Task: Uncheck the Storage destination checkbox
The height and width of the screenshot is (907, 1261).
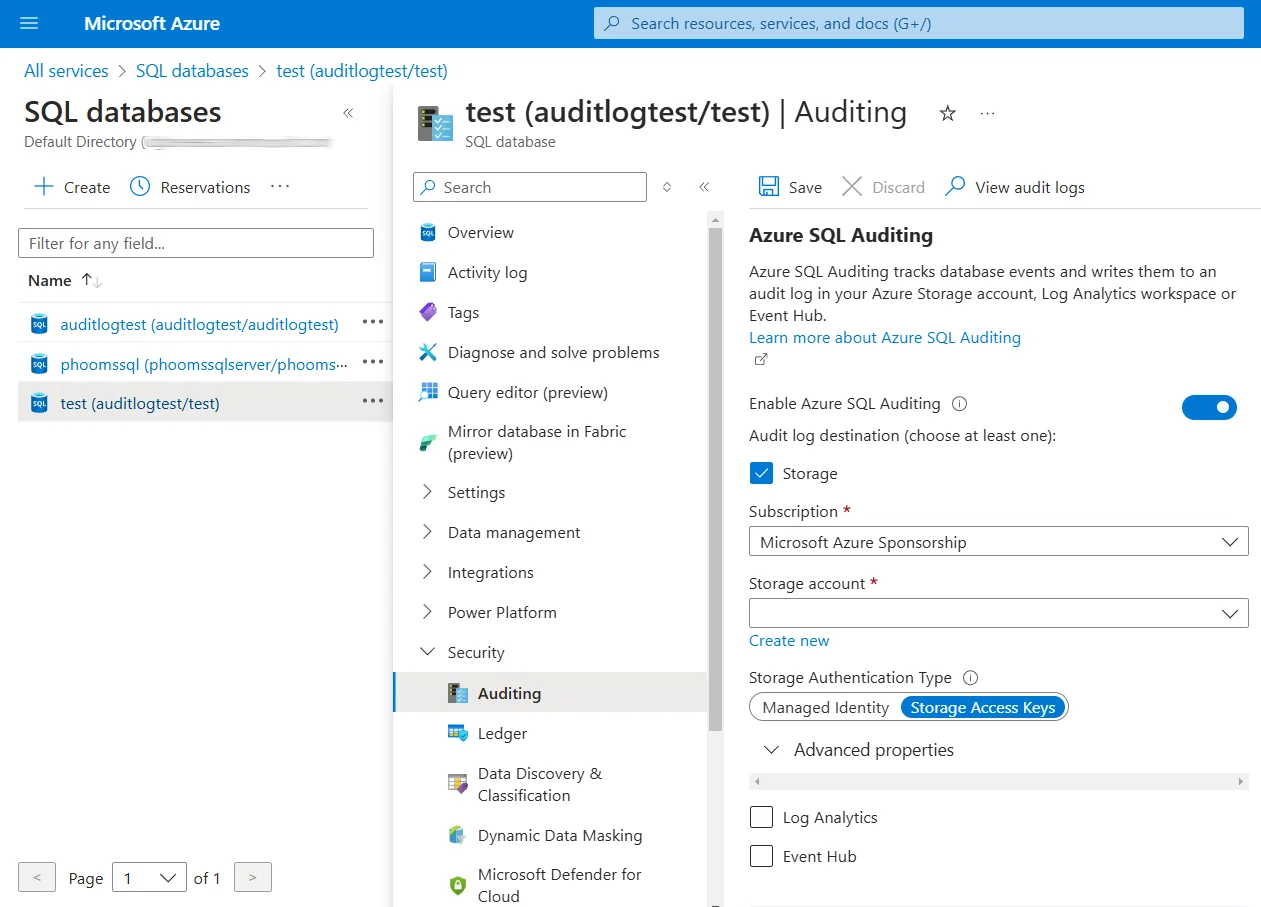Action: click(761, 472)
